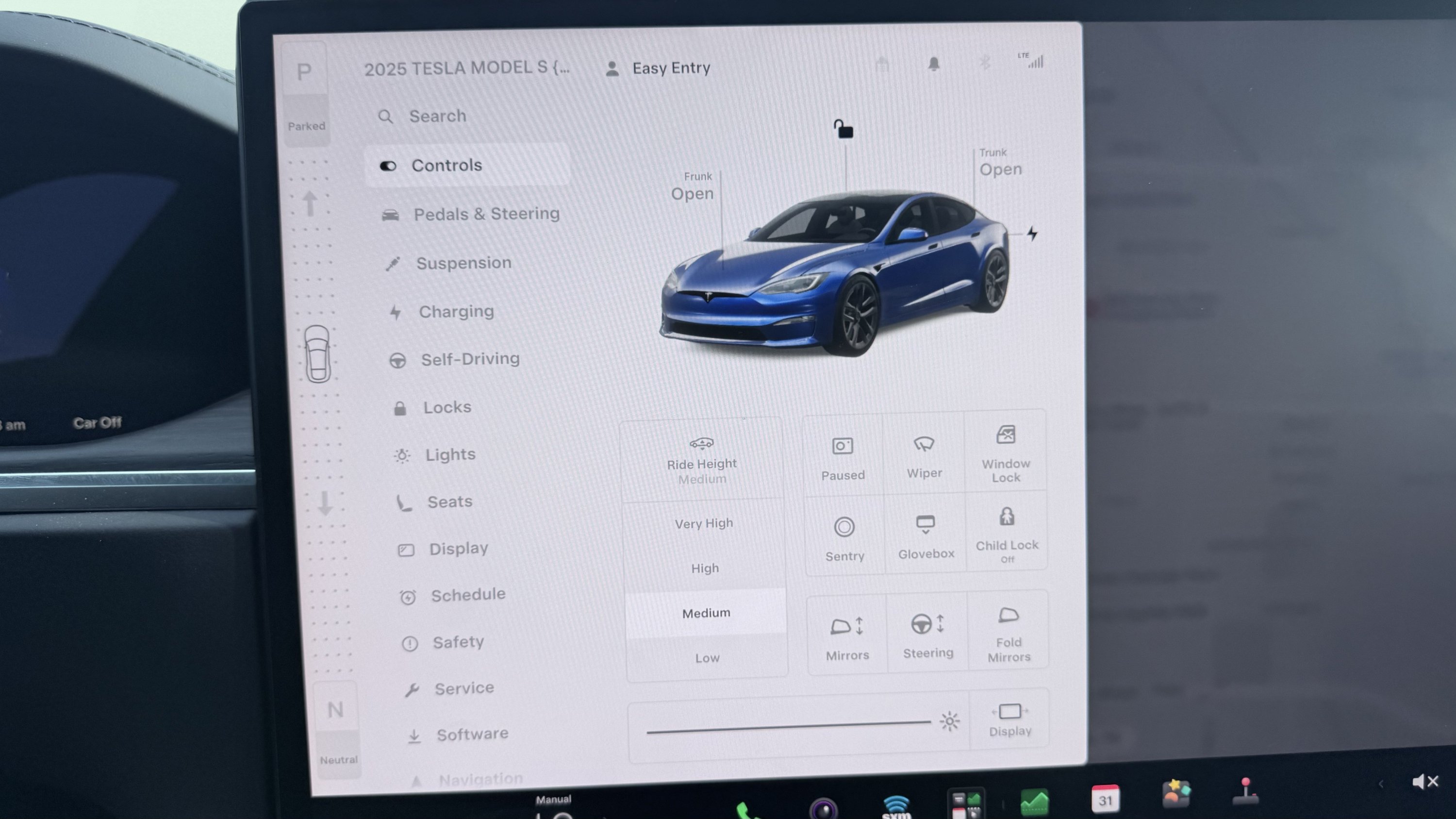Open the Camera app in dock
The image size is (1456, 819).
pos(823,808)
